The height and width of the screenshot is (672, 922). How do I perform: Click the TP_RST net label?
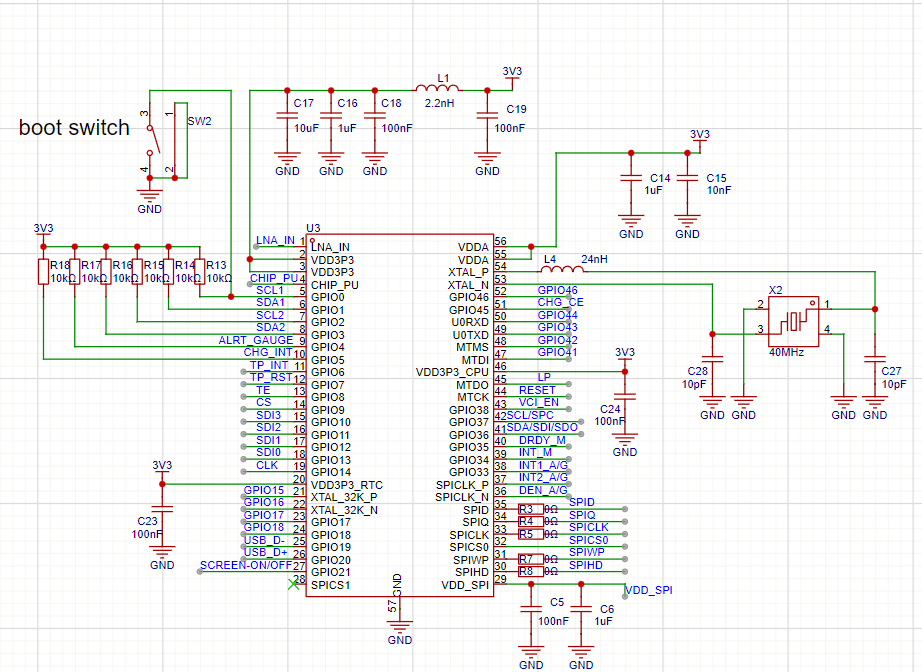[x=271, y=377]
